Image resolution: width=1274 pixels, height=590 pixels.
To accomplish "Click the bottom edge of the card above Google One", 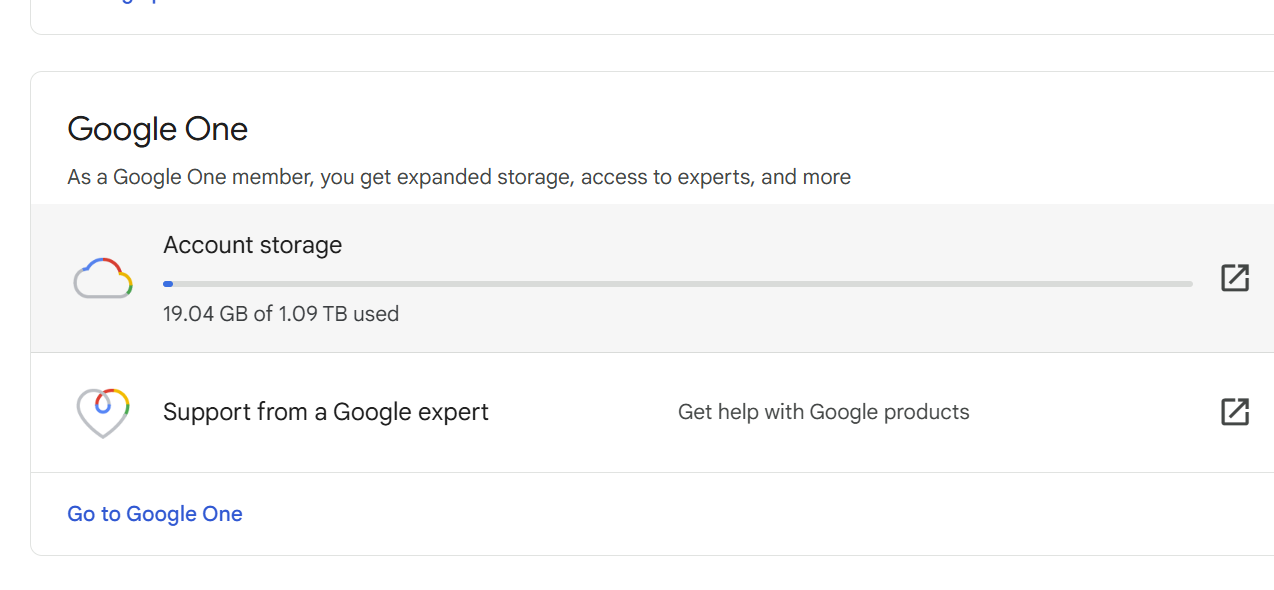I will 650,34.
